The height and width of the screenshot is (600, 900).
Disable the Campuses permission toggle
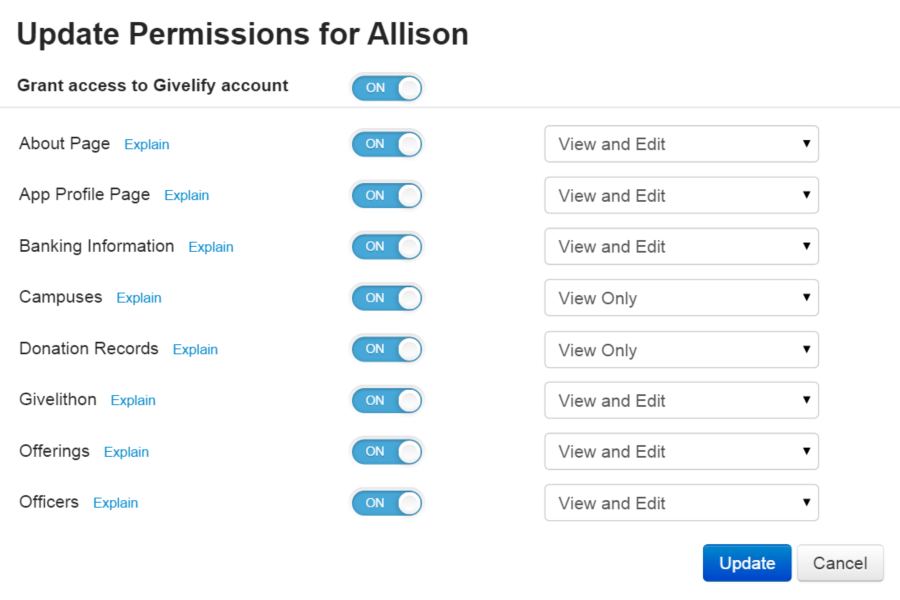tap(386, 298)
